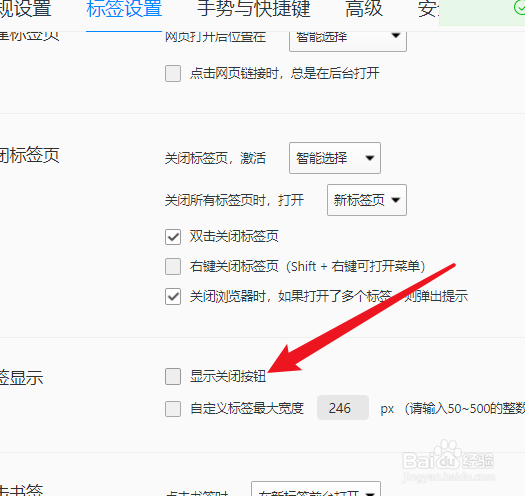This screenshot has height=496, width=525.
Task: Uncheck the 关闭浏览器时多标签提示 checkbox
Action: pos(173,296)
